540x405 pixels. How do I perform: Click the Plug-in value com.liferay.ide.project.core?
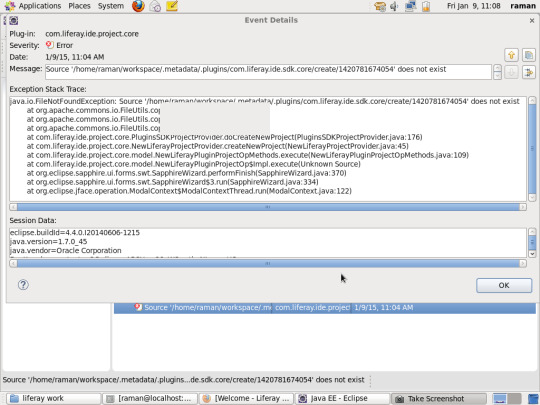[x=92, y=34]
